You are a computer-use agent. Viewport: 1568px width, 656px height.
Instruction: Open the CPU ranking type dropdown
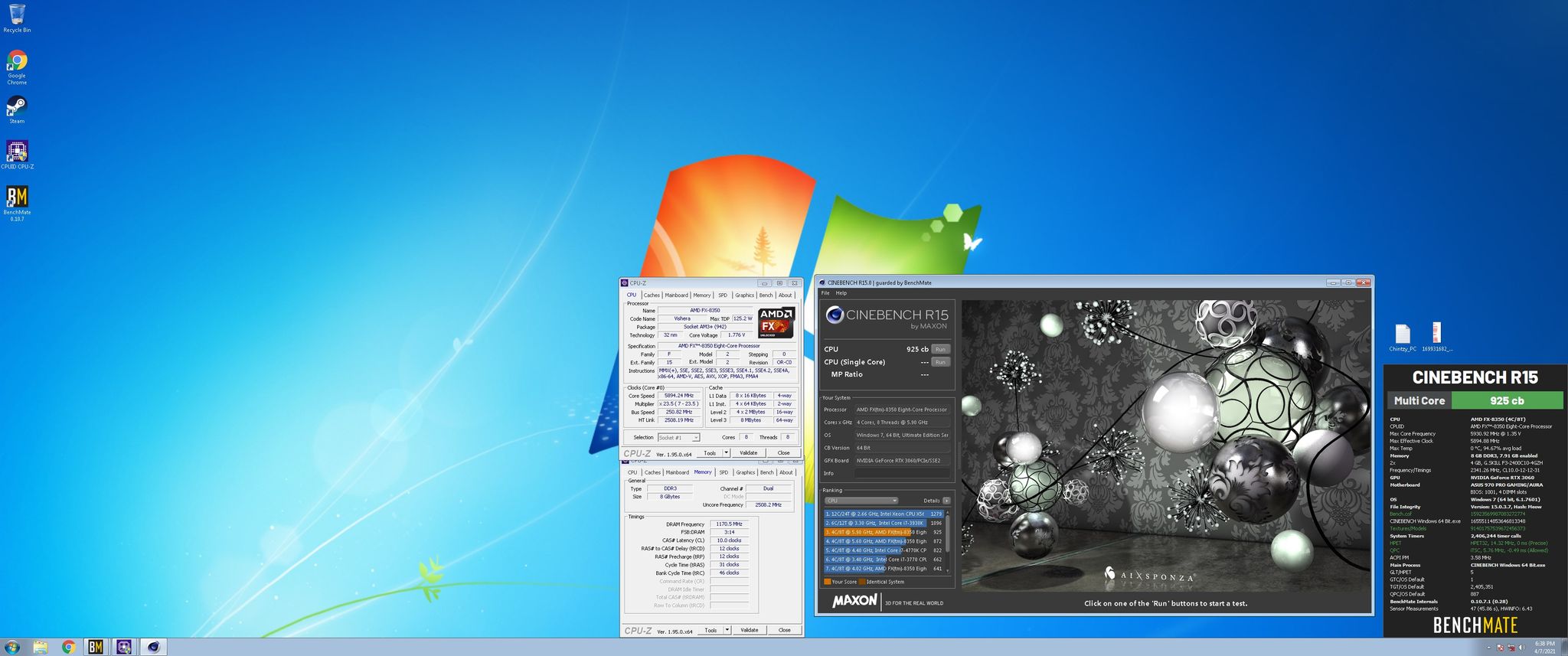861,501
